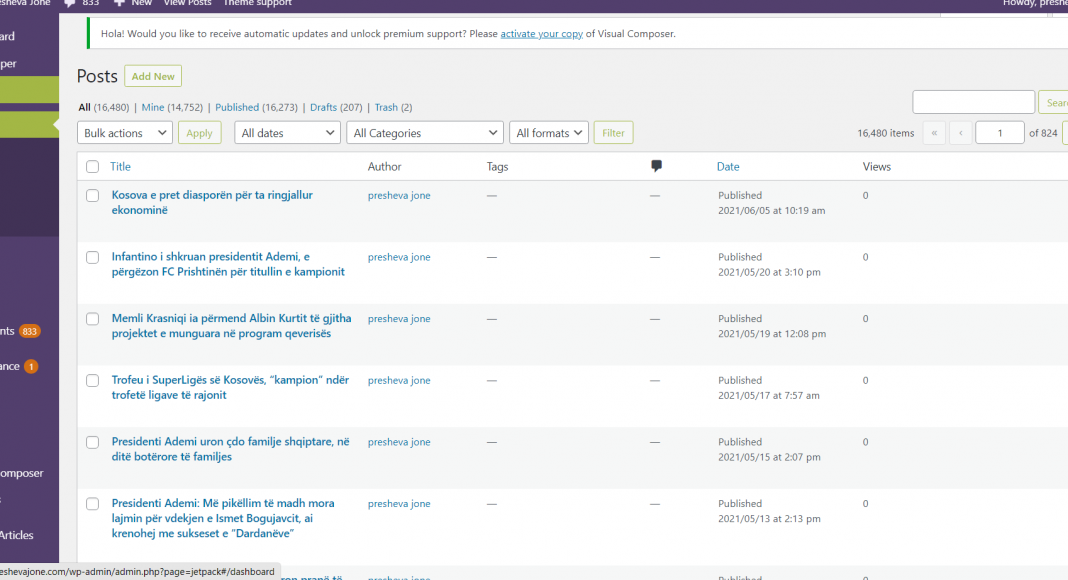This screenshot has width=1068, height=580.
Task: Follow the 'activate your copy' link
Action: pos(541,34)
